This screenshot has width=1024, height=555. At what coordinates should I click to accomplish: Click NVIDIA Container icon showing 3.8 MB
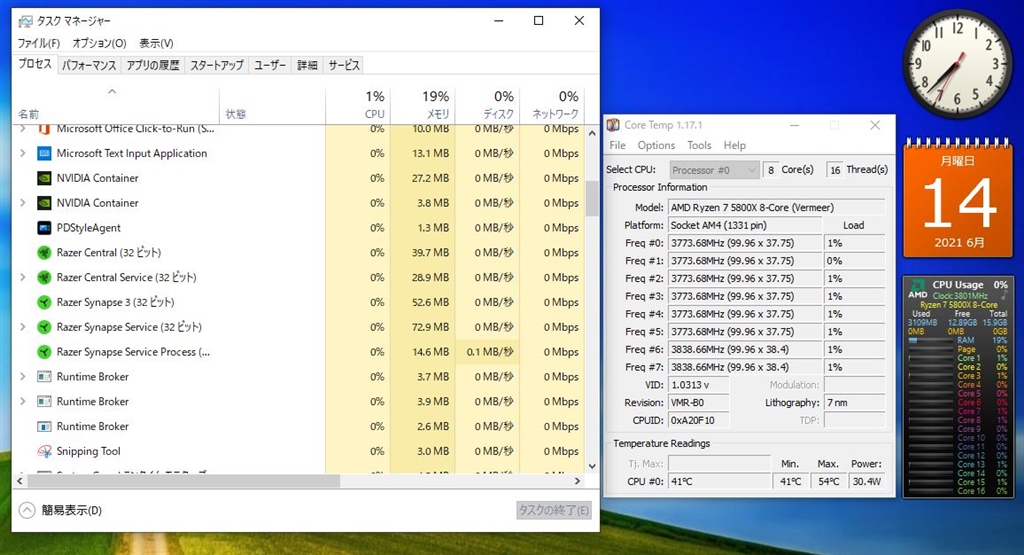coord(44,203)
